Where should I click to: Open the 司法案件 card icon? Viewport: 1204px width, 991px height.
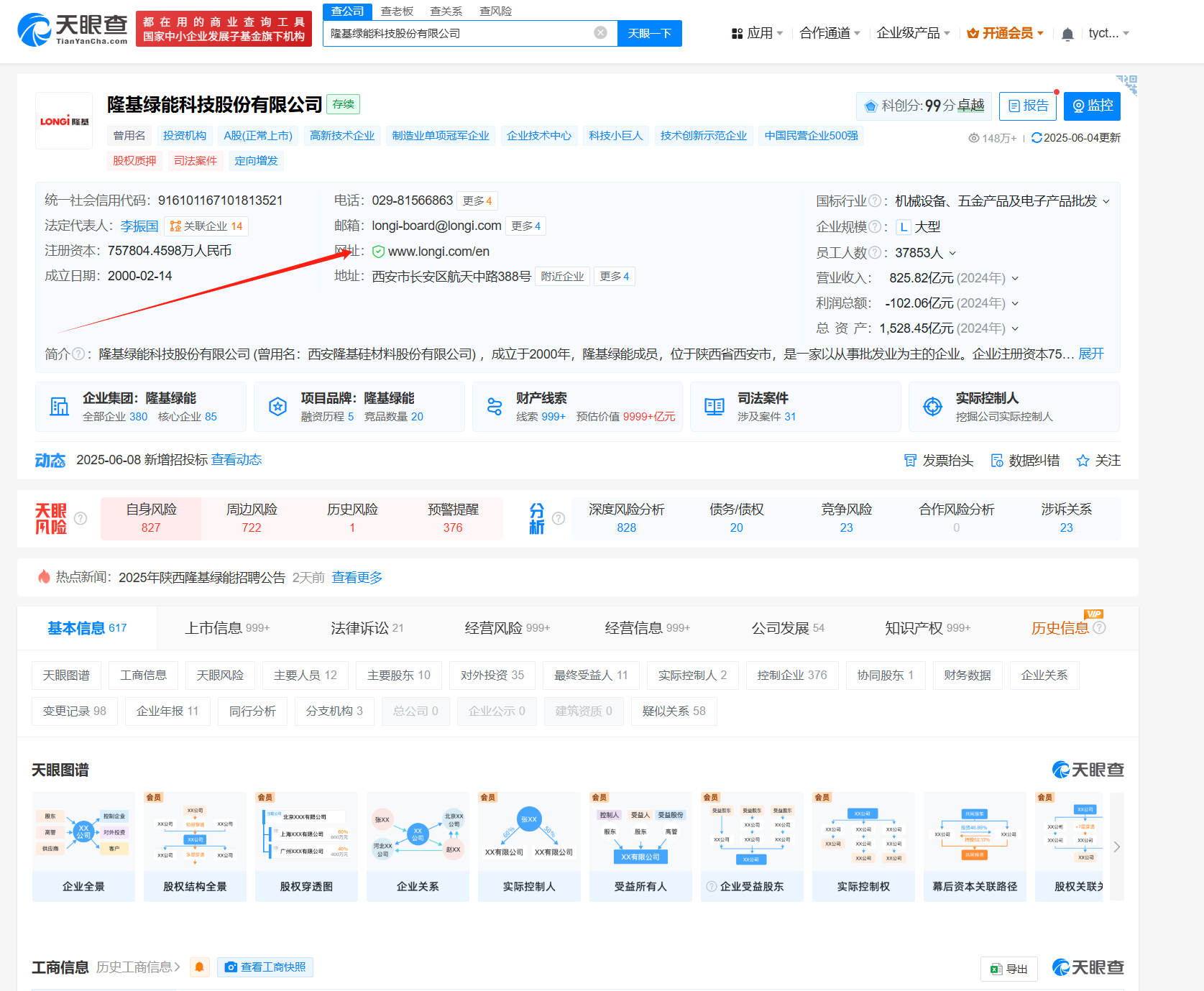[714, 407]
